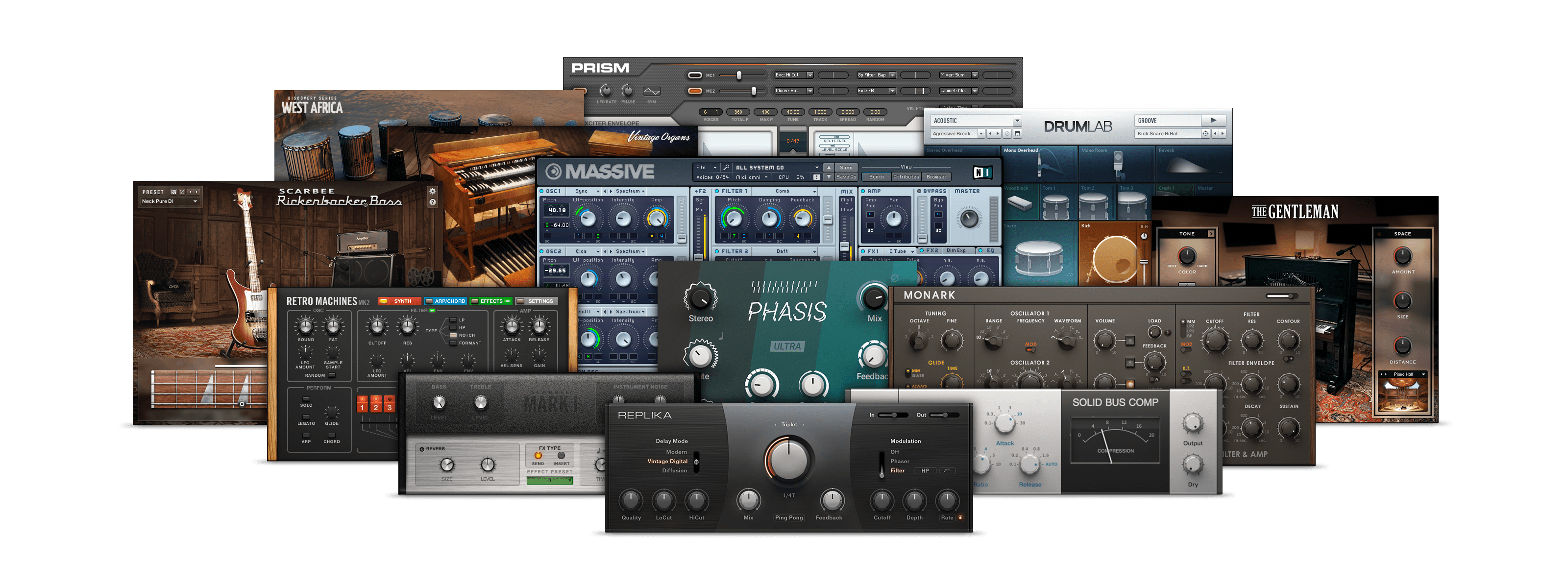Select the Send FX type in Mark I
The image size is (1568, 588).
coord(538,455)
